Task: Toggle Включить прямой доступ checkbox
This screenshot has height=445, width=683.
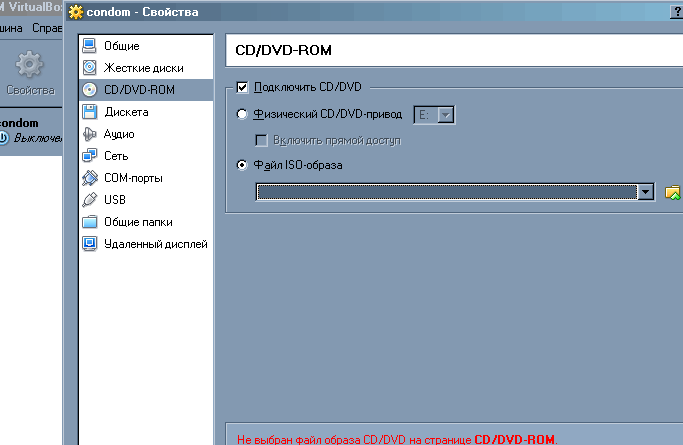Action: 261,140
